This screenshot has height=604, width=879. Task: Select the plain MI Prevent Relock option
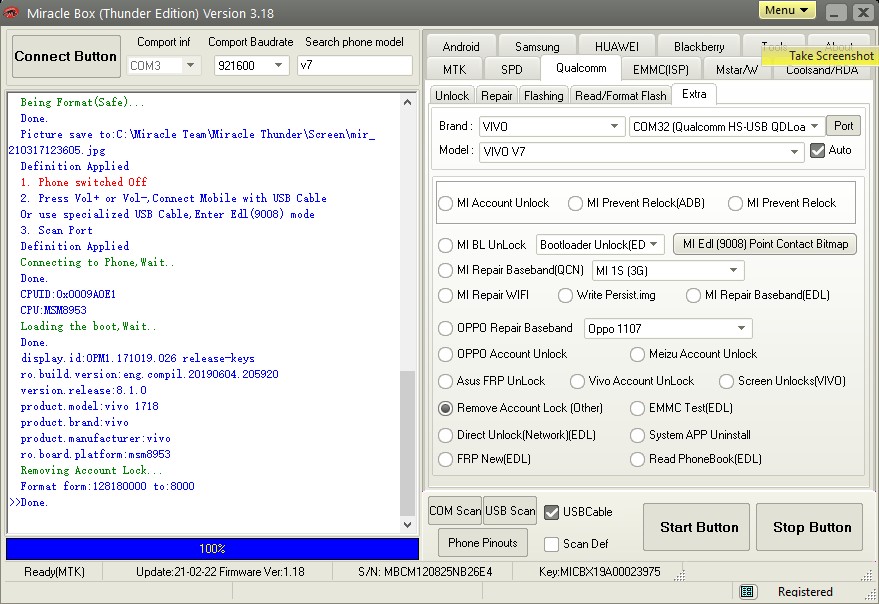tap(735, 203)
